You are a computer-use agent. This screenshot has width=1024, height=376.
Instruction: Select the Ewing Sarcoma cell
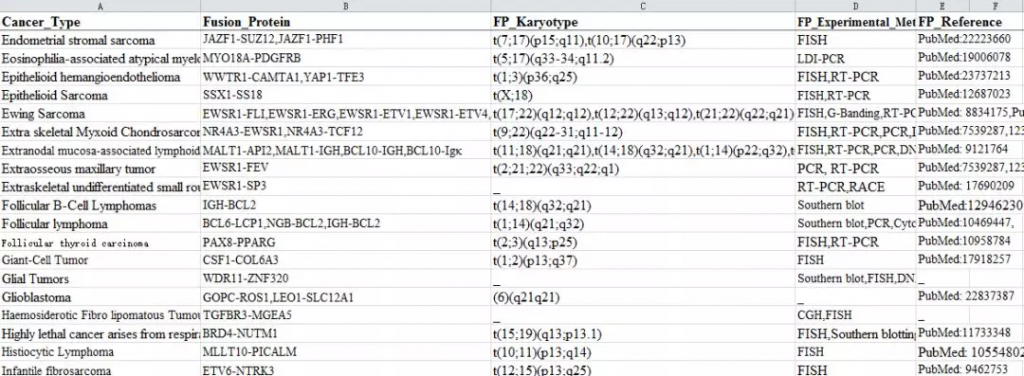[100, 114]
